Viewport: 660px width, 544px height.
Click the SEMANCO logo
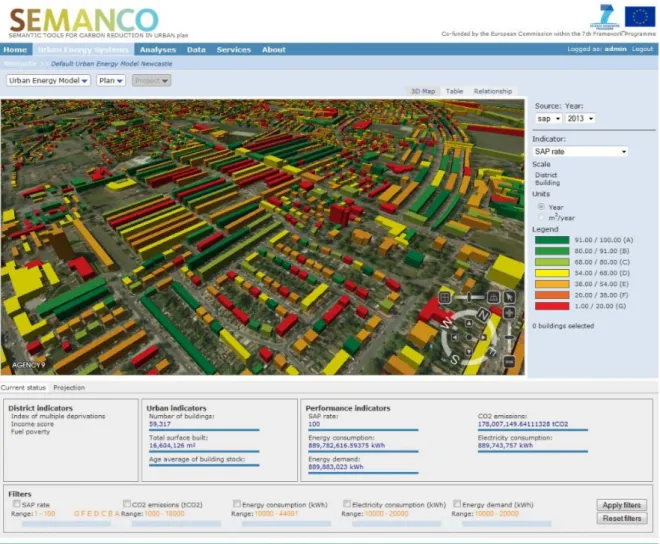tap(84, 20)
